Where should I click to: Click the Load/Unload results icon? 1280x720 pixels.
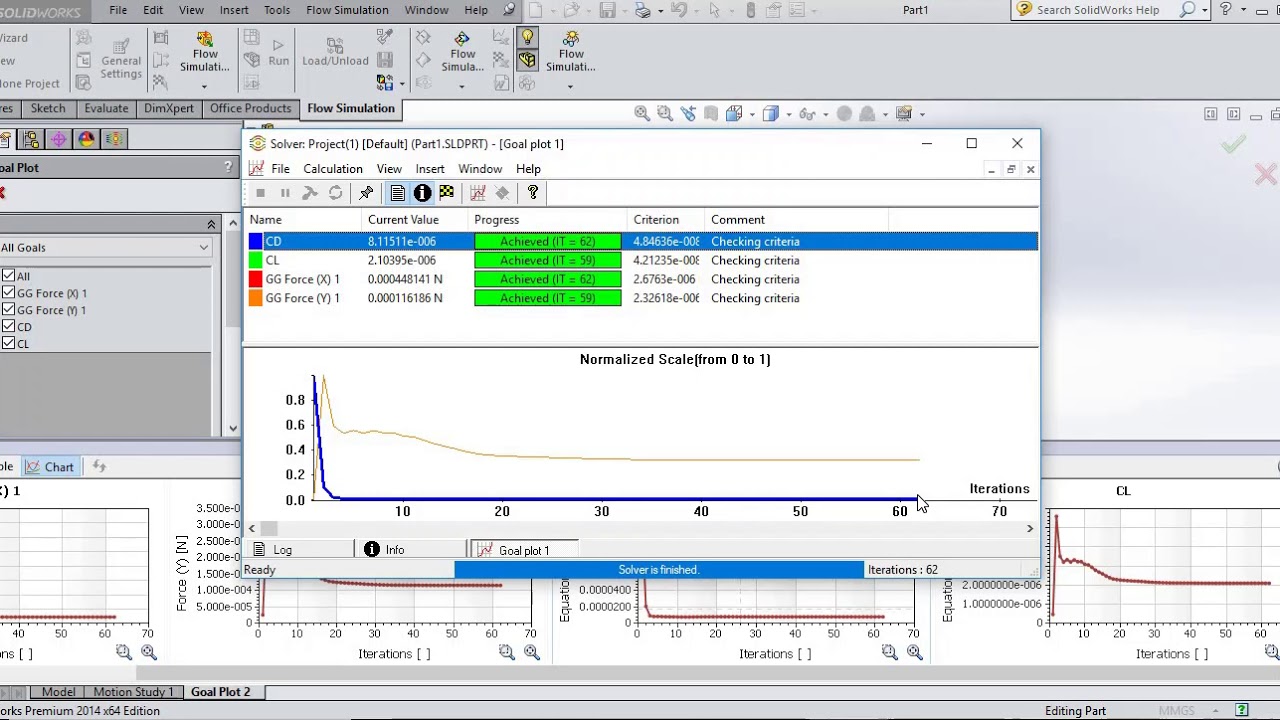pyautogui.click(x=335, y=52)
